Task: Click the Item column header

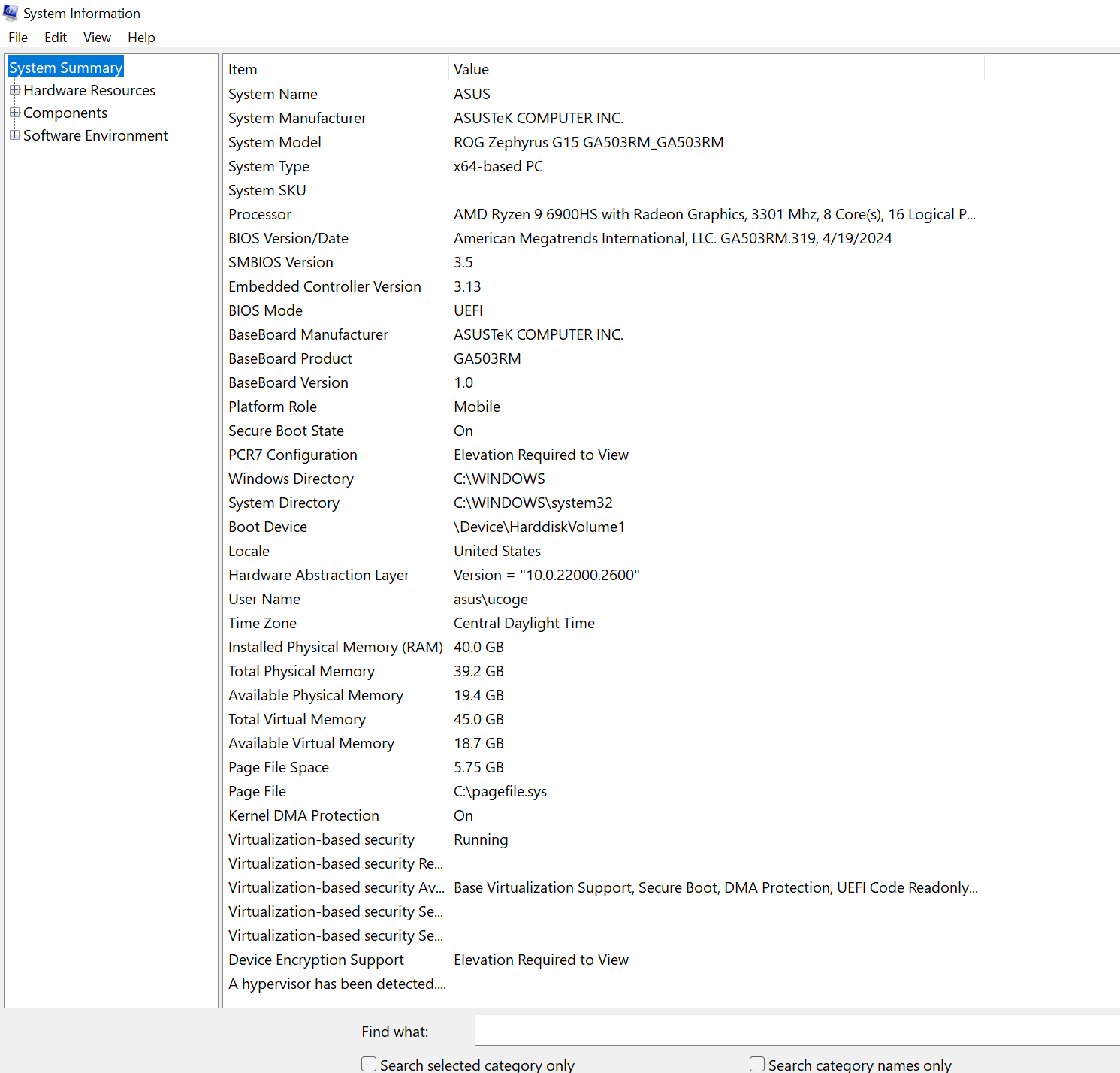Action: click(336, 69)
